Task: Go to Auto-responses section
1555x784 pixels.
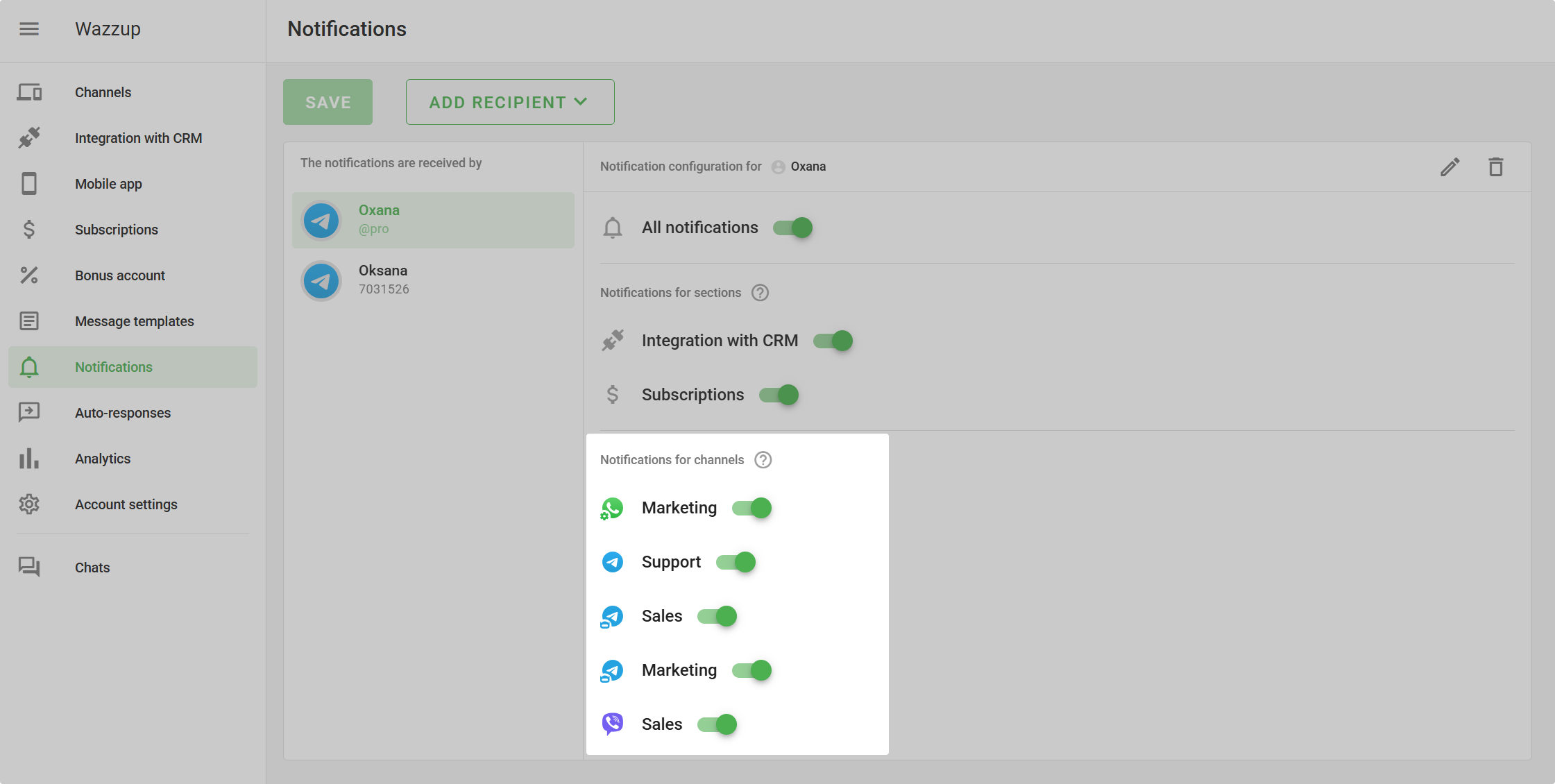Action: [x=133, y=413]
